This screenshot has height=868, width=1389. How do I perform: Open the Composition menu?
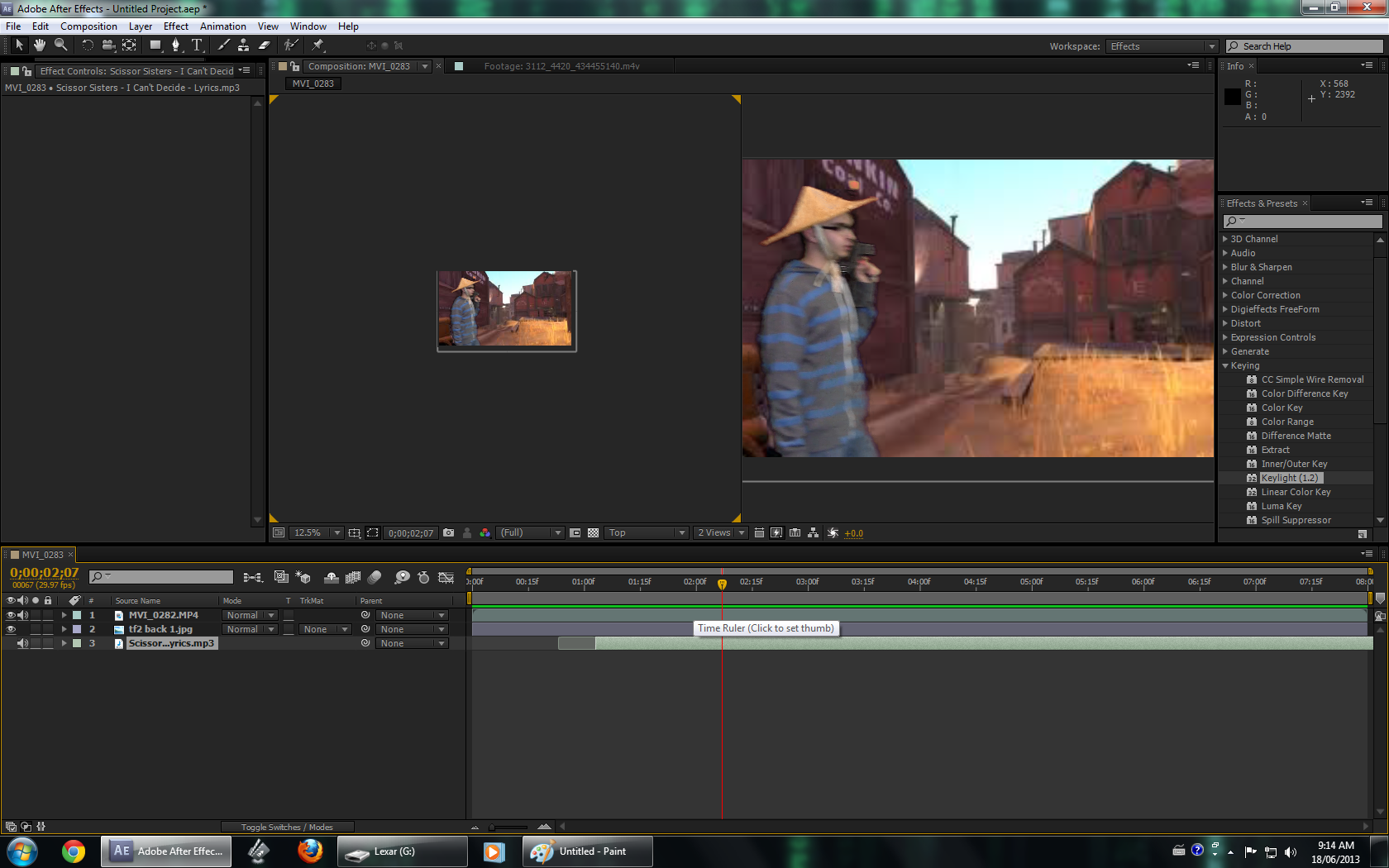(88, 26)
